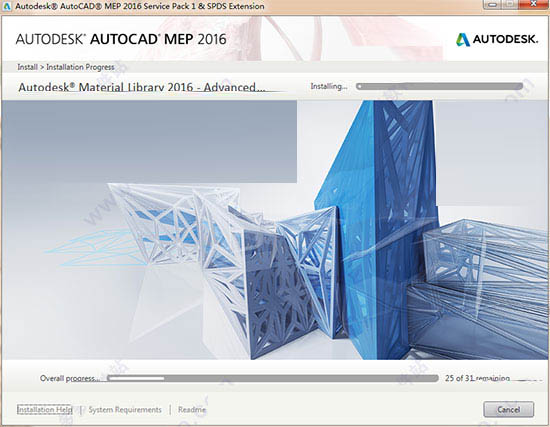
Task: Click the Autodesk logo top right
Action: (x=497, y=39)
